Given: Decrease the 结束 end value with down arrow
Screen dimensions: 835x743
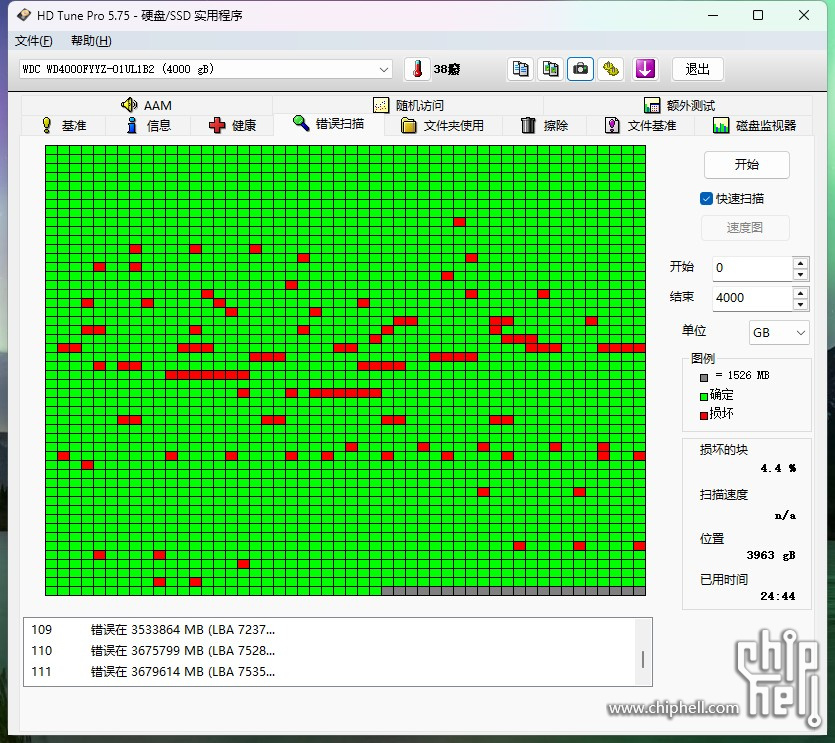Looking at the screenshot, I should coord(800,304).
